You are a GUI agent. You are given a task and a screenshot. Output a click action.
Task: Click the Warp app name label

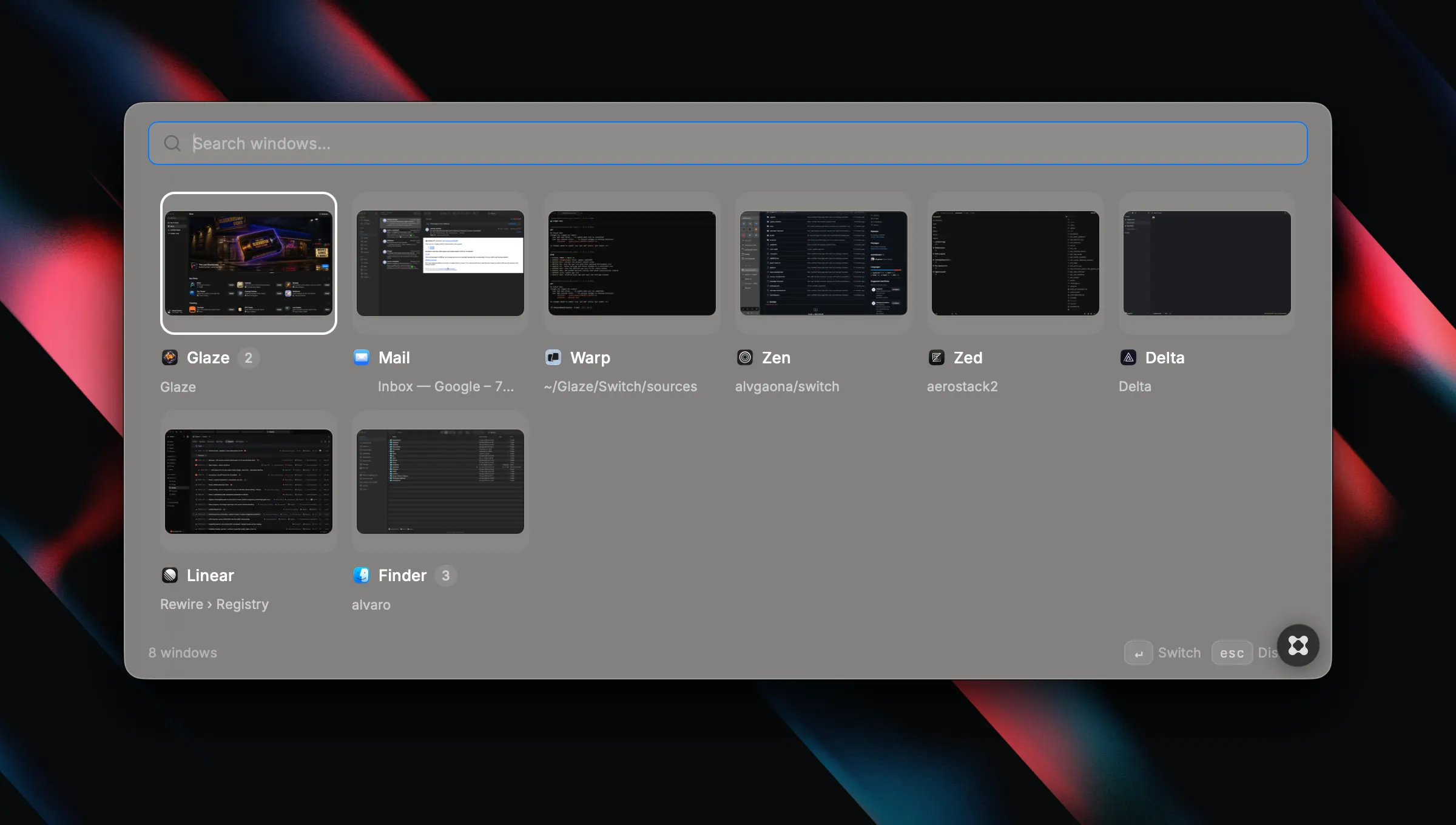pos(590,358)
